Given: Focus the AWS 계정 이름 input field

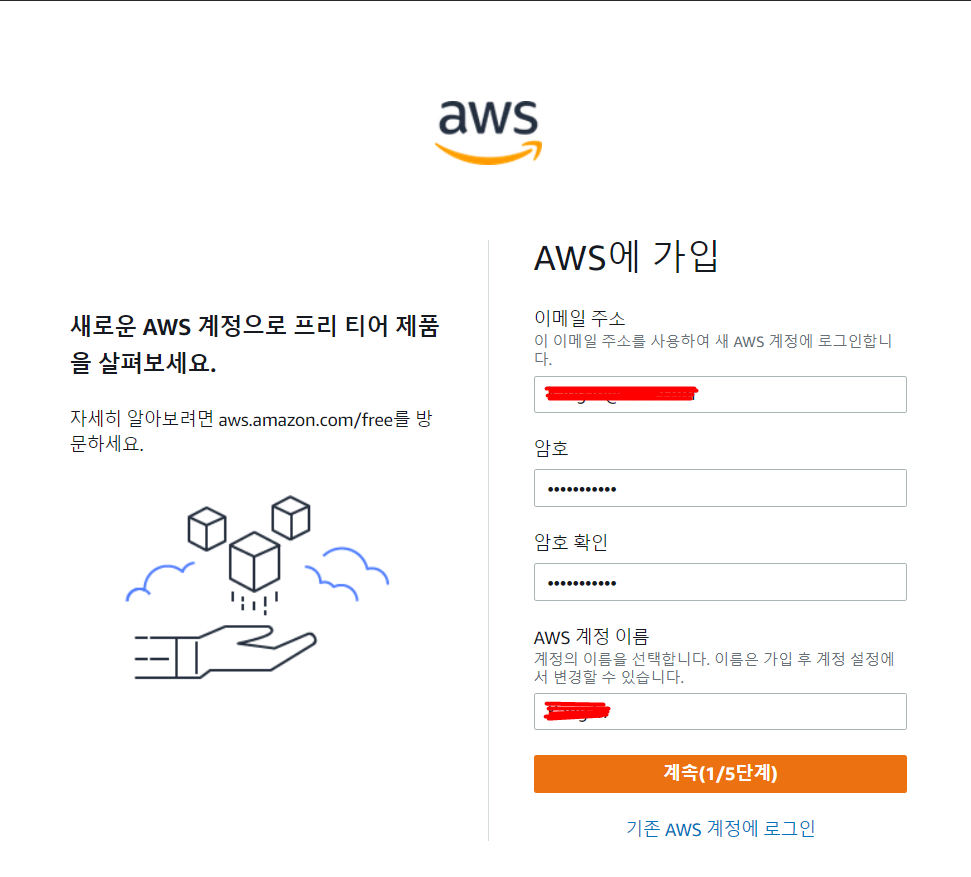Looking at the screenshot, I should (x=720, y=712).
